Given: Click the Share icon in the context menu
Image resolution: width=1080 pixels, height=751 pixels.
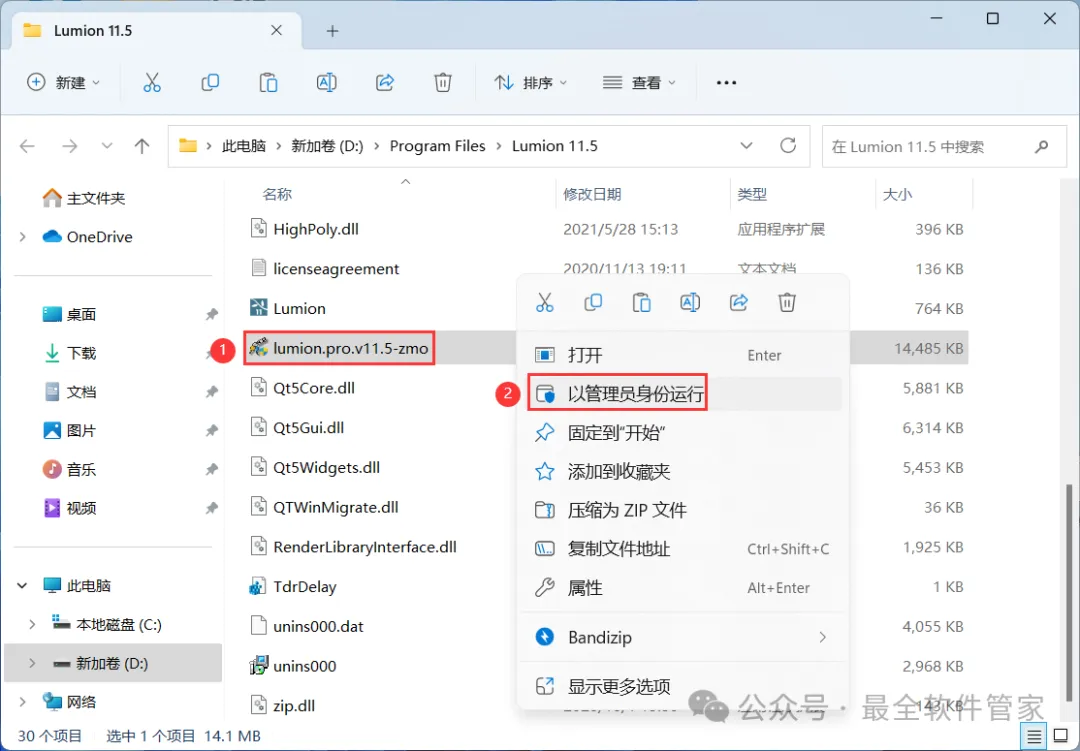Looking at the screenshot, I should point(738,302).
